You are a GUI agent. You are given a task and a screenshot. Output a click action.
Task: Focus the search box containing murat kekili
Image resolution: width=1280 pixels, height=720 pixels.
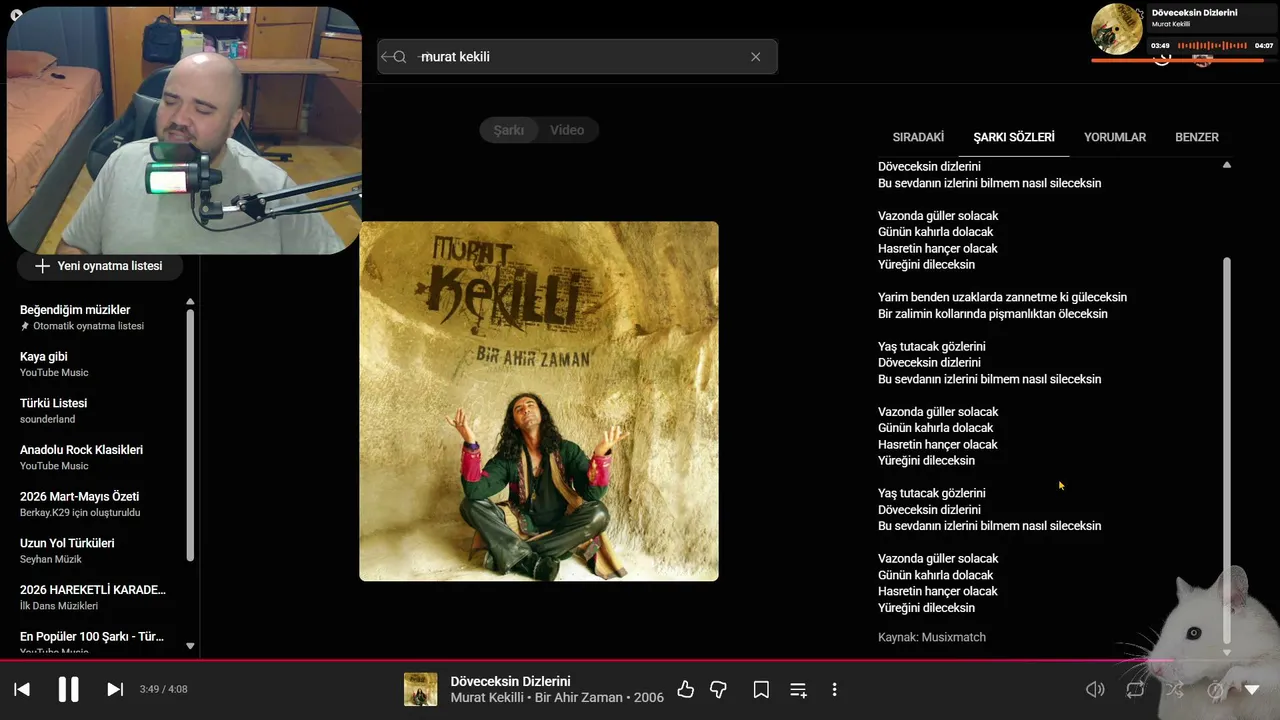tap(577, 57)
